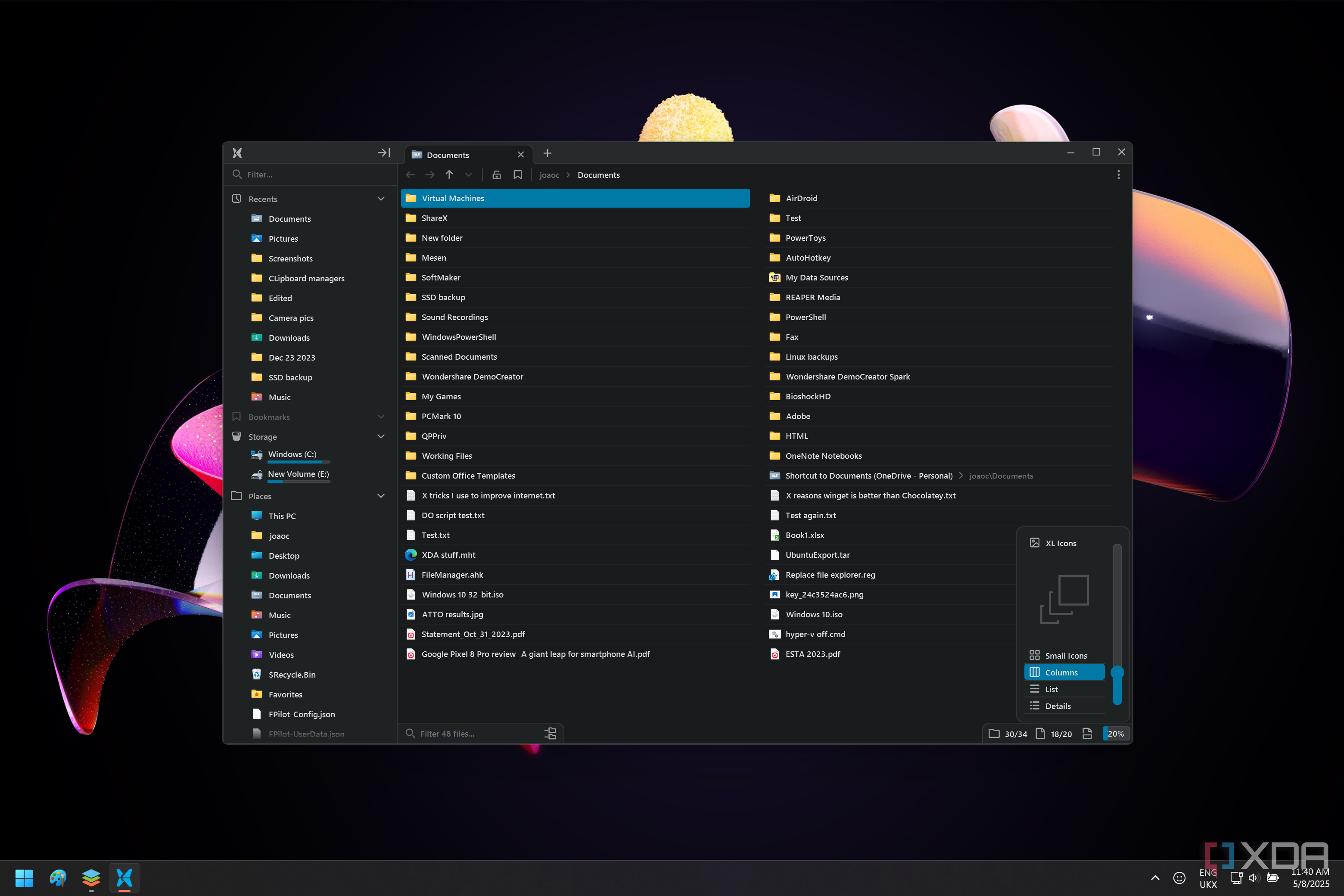Click the folder count icon showing 30/34
1344x896 pixels.
[994, 734]
